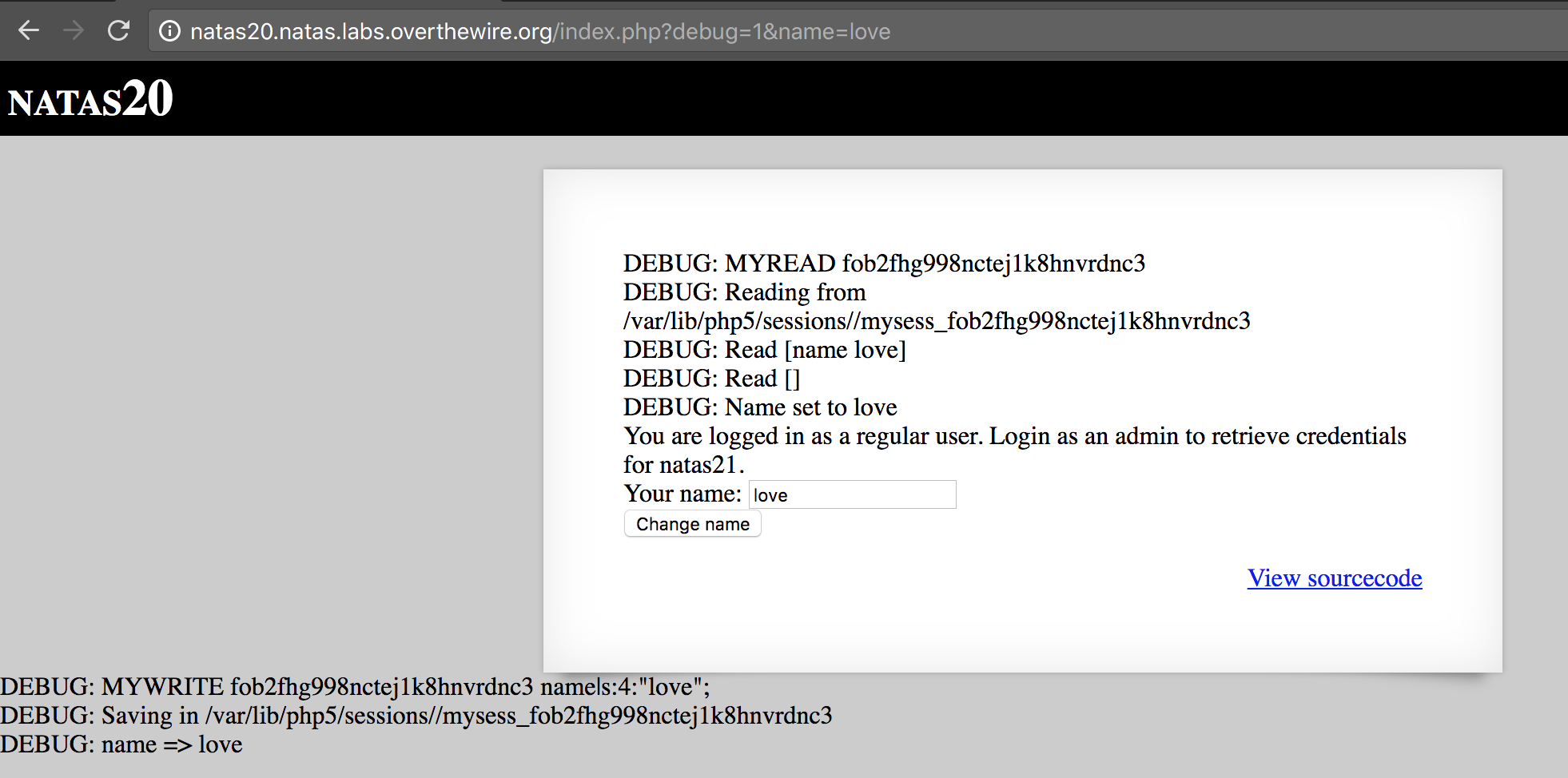1568x778 pixels.
Task: Click the "DEBUG: Read [name love]" line
Action: coord(764,350)
